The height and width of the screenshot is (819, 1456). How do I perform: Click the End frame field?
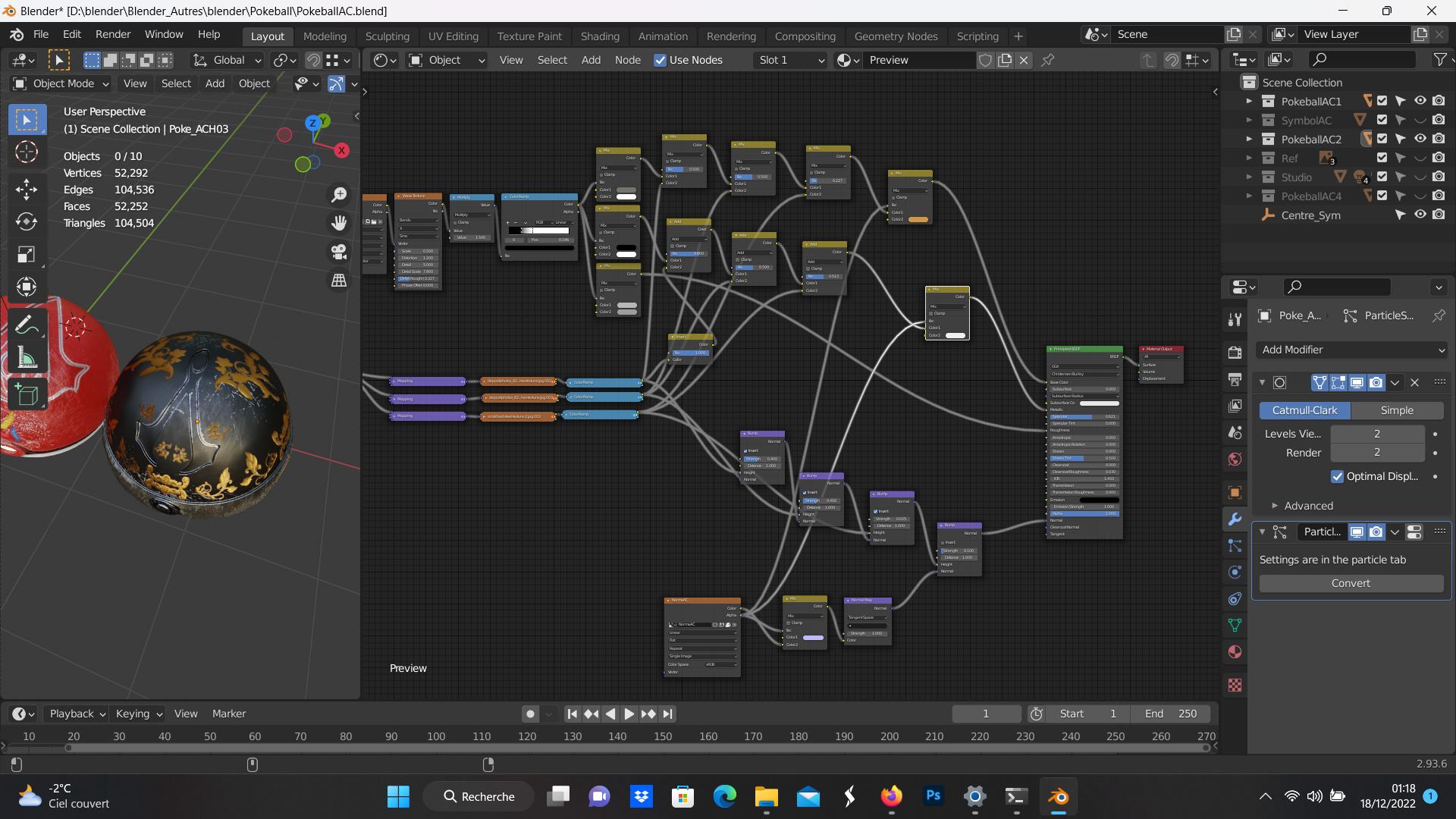tap(1172, 714)
